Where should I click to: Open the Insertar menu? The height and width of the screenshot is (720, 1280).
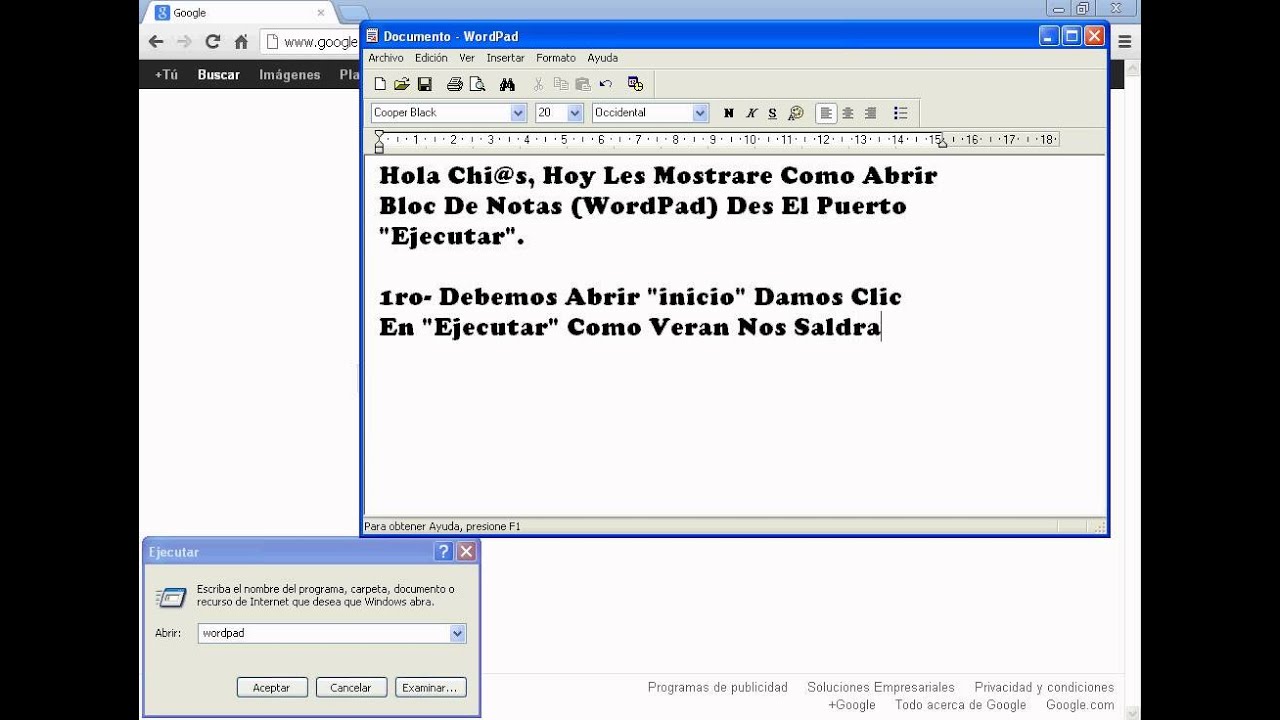click(505, 58)
